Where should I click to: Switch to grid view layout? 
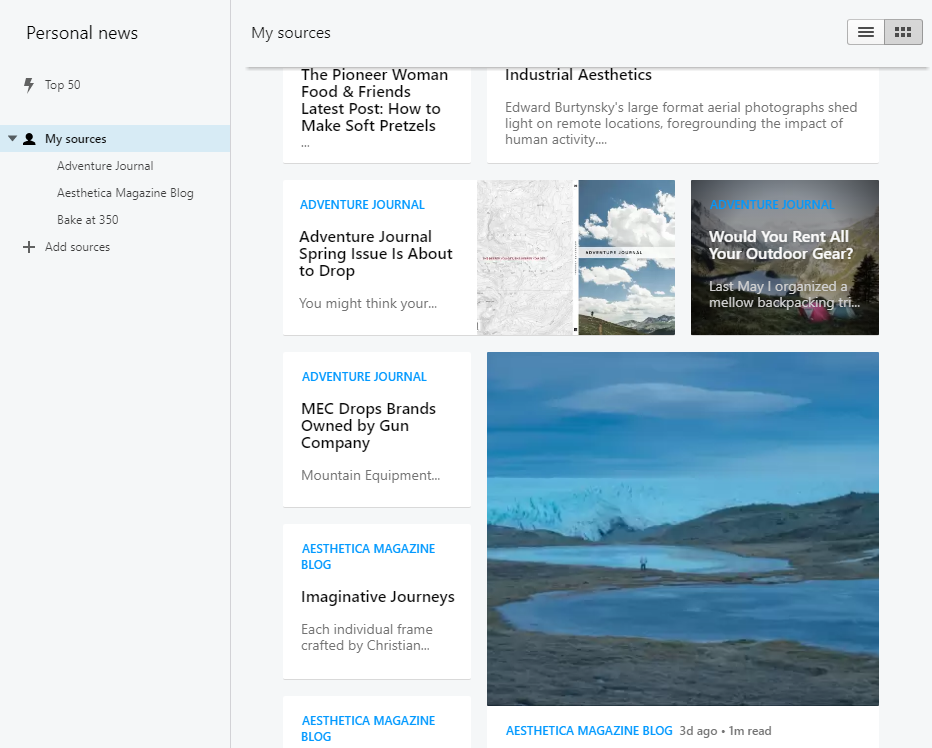coord(903,32)
